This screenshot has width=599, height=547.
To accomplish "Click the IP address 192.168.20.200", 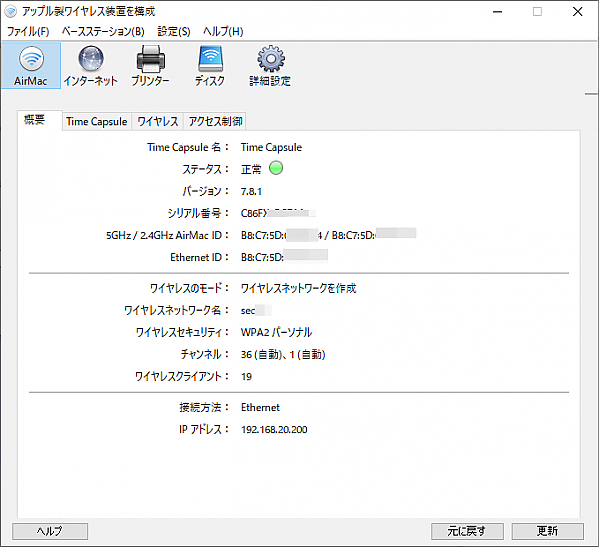I will 274,430.
